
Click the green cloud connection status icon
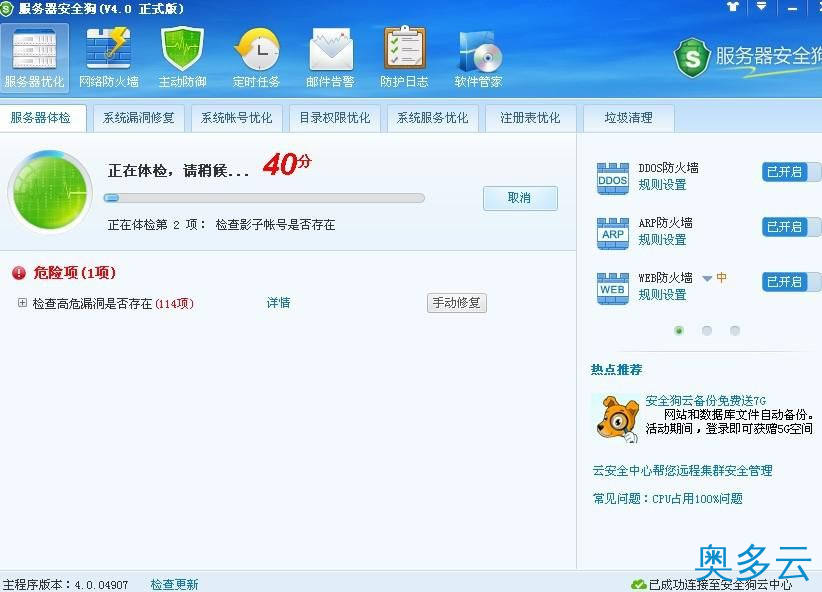click(639, 584)
